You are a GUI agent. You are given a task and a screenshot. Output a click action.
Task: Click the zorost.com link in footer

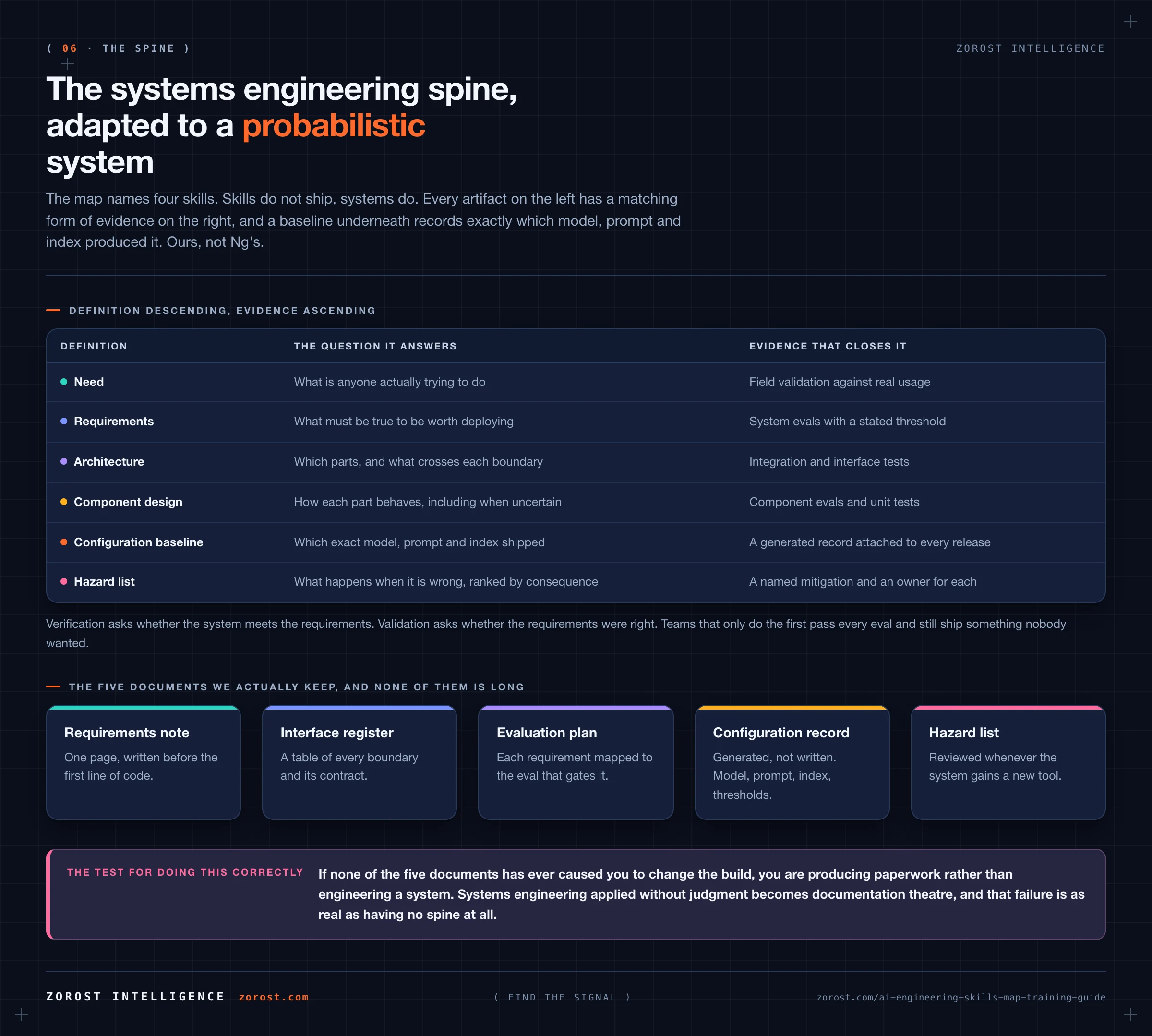[x=273, y=997]
